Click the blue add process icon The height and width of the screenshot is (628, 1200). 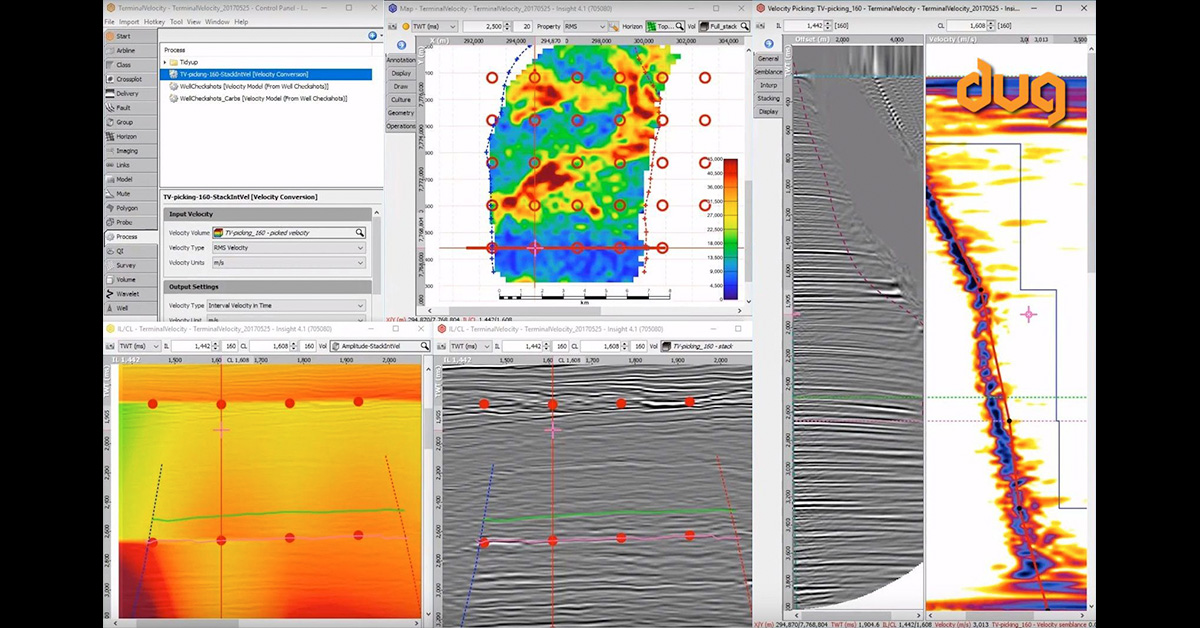point(372,35)
